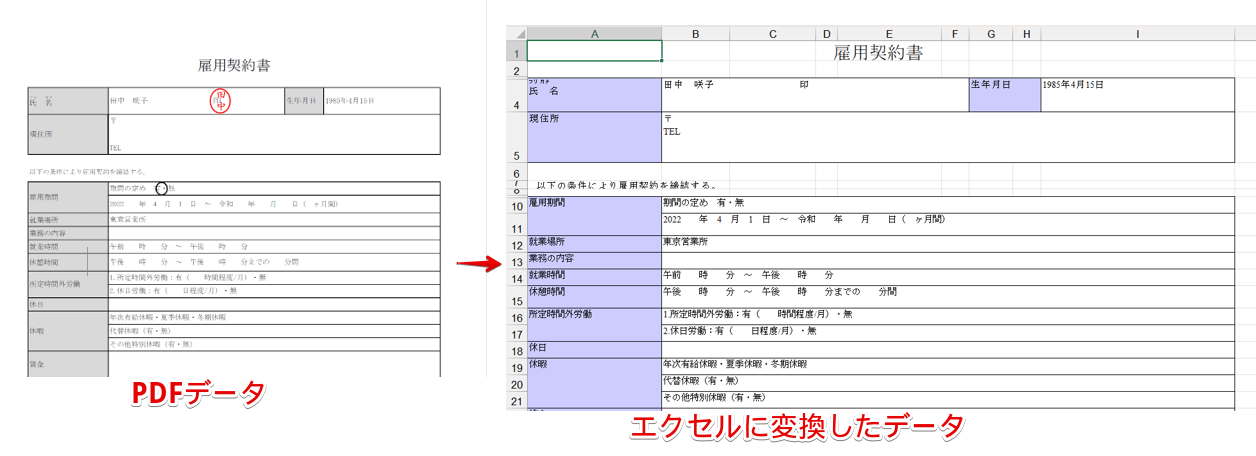Click the 現住所 label in the PDF
This screenshot has width=1256, height=456.
coord(41,133)
